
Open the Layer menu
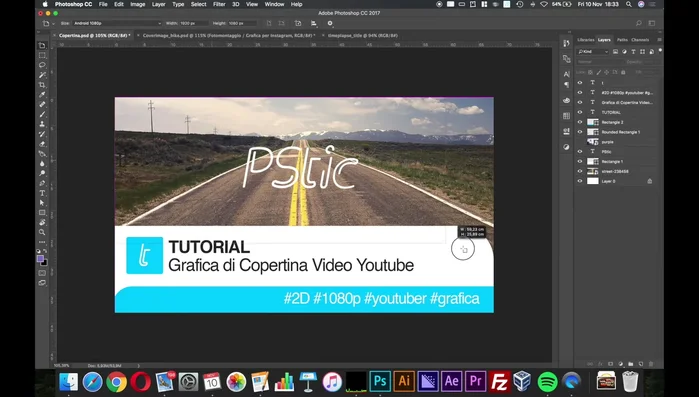point(159,4)
